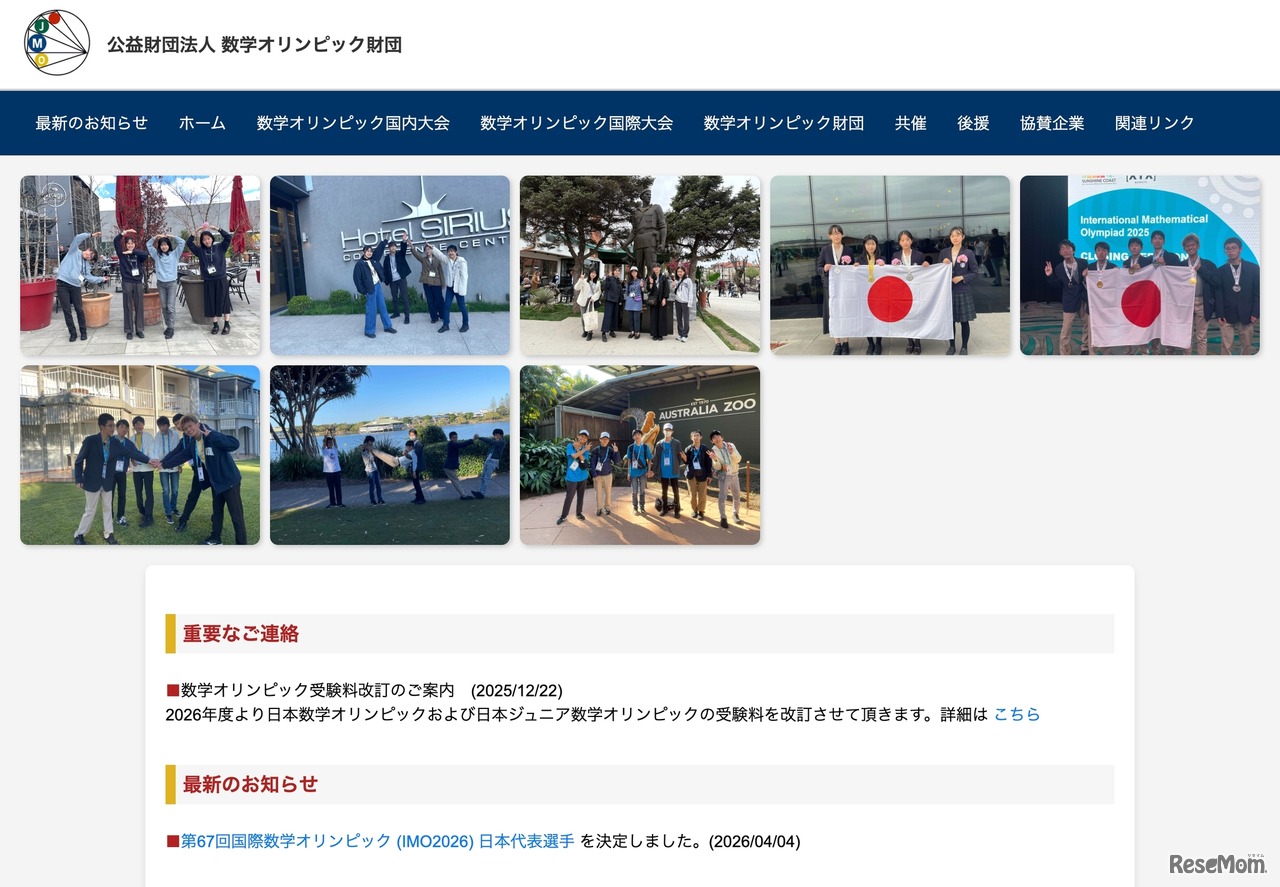The height and width of the screenshot is (887, 1280).
Task: Select the 数学オリンピック財団 menu item
Action: 783,122
